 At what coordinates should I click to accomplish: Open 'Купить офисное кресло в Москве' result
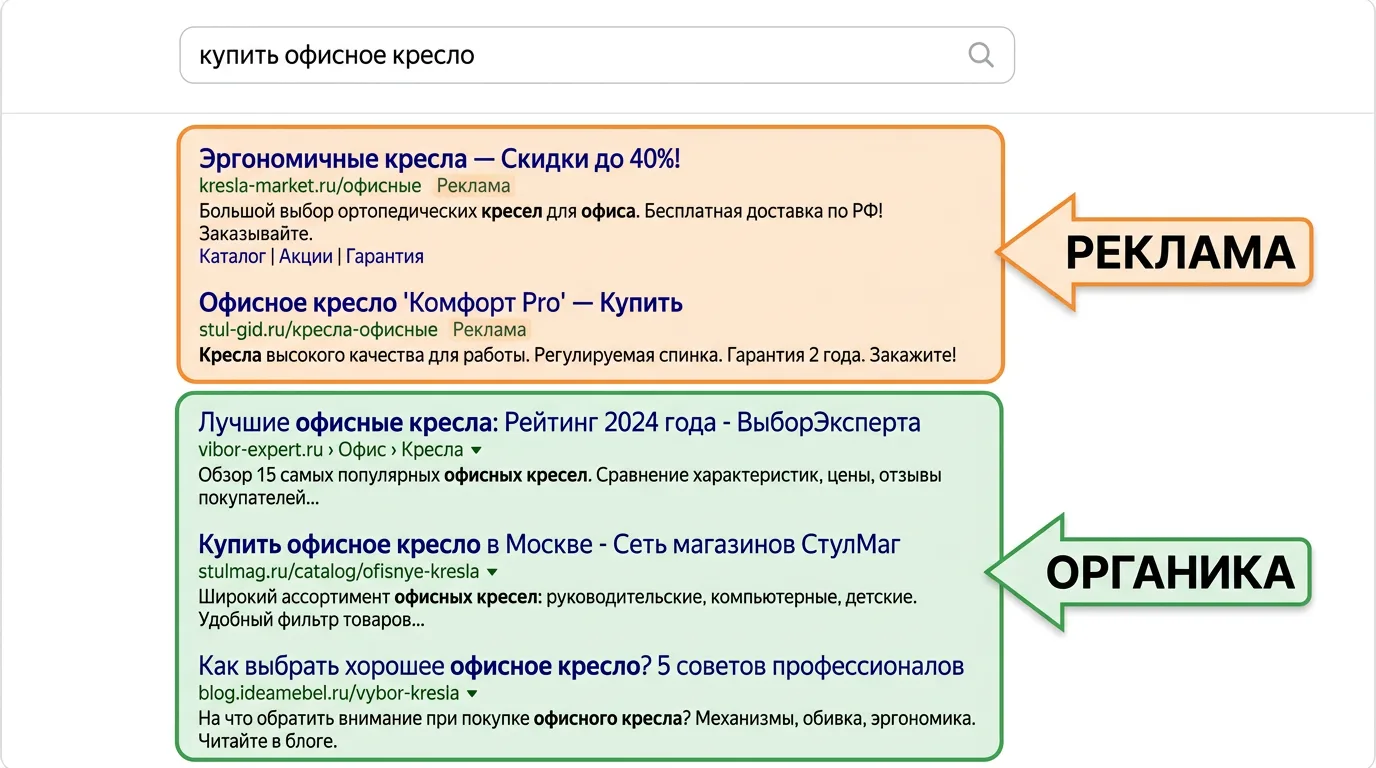pos(550,545)
